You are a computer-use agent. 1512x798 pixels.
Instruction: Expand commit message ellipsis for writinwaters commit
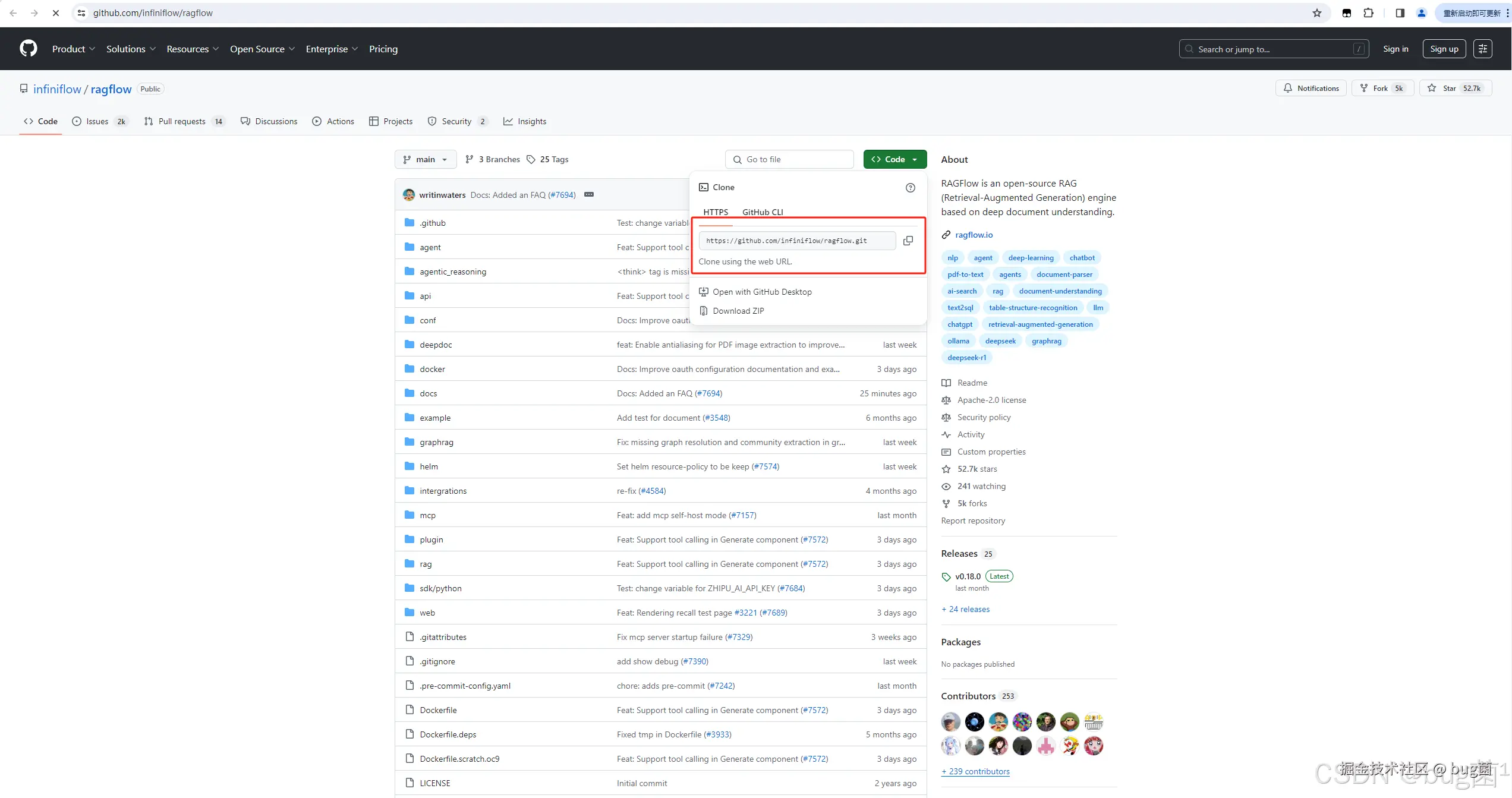click(x=588, y=195)
